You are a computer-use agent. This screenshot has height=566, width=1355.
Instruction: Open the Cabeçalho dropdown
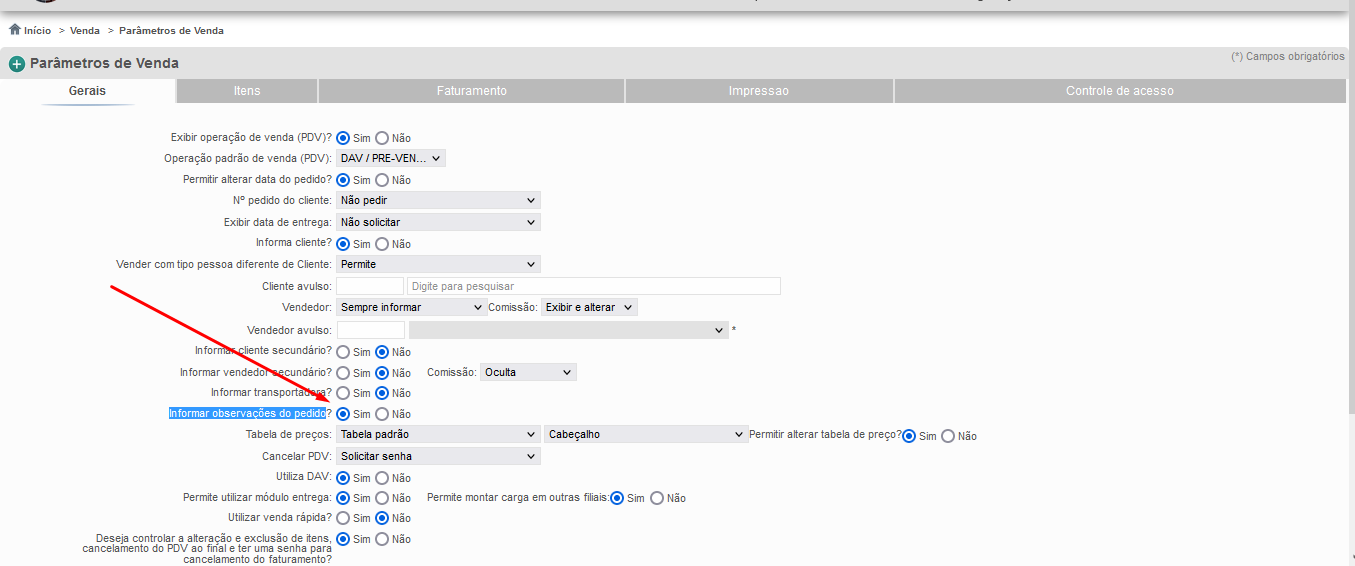(x=646, y=434)
